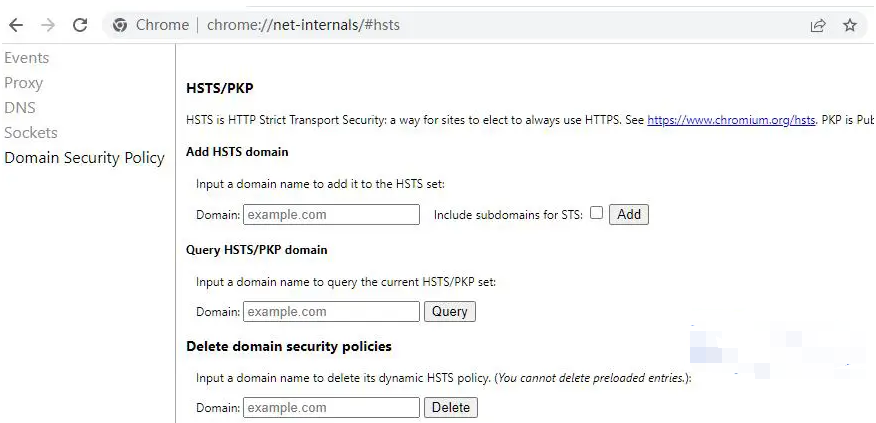
Task: Click the chrome://net-internals address bar URL
Action: click(x=303, y=25)
